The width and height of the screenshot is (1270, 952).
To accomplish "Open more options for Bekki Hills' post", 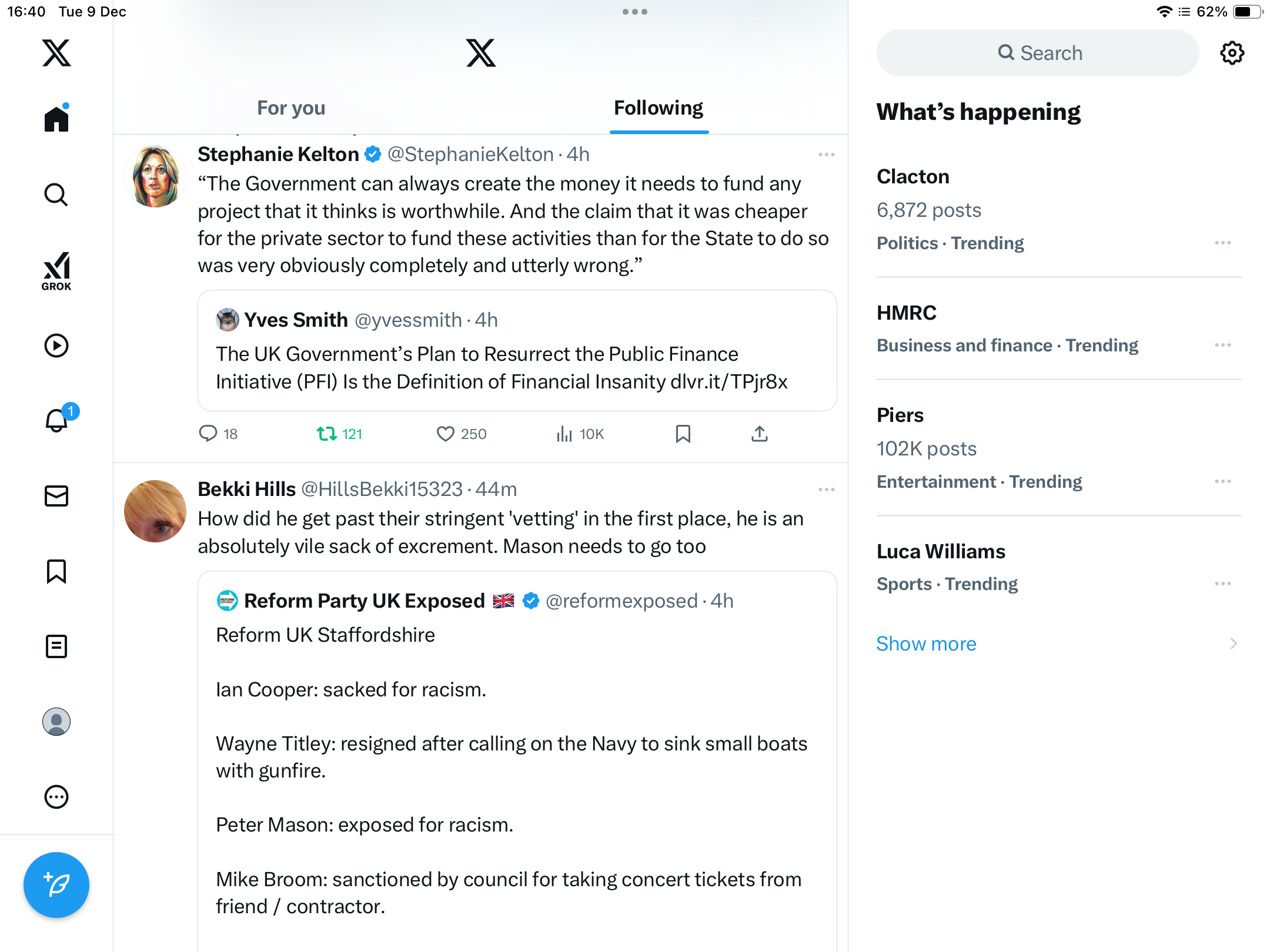I will point(826,490).
